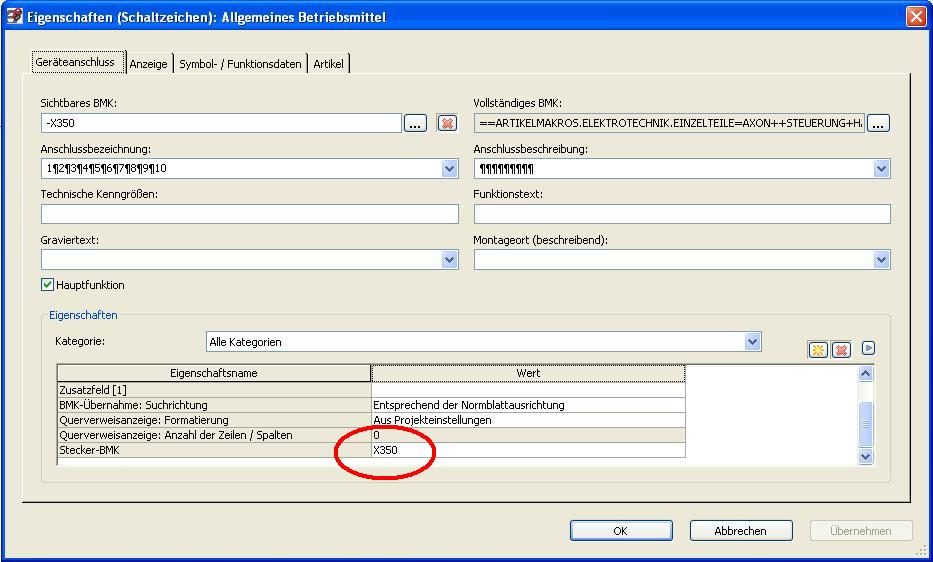Open the ellipsis browse button for Vollständiges BMK

click(878, 123)
